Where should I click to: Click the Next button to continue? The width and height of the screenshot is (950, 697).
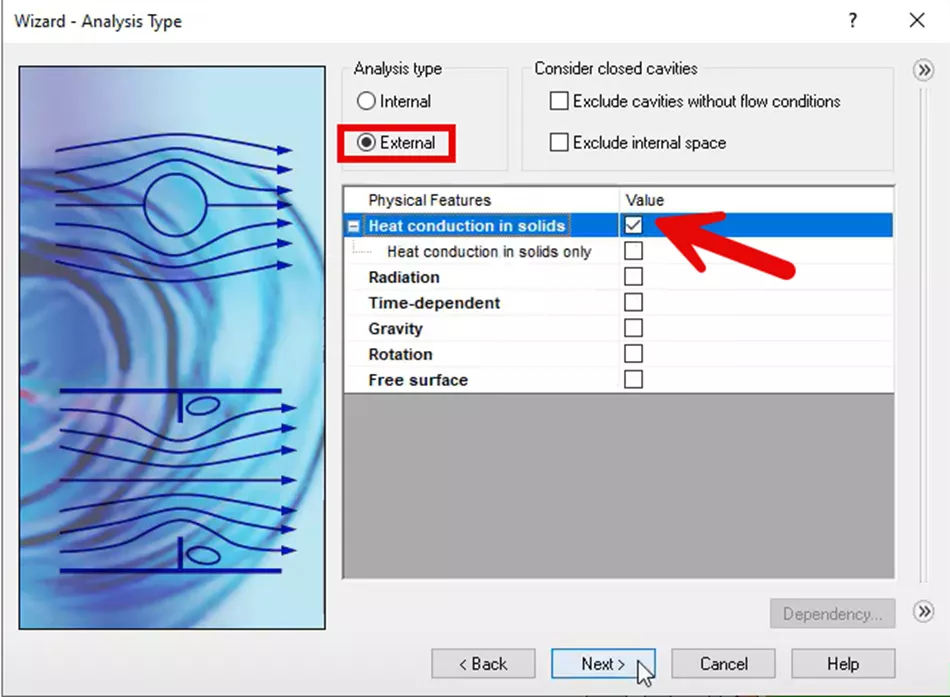point(603,663)
